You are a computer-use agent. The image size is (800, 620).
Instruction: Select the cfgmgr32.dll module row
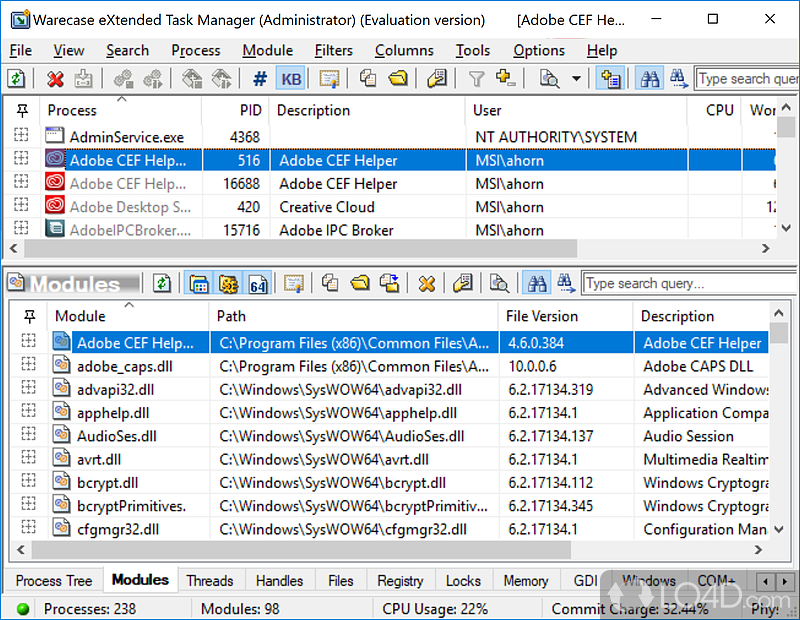coord(389,529)
